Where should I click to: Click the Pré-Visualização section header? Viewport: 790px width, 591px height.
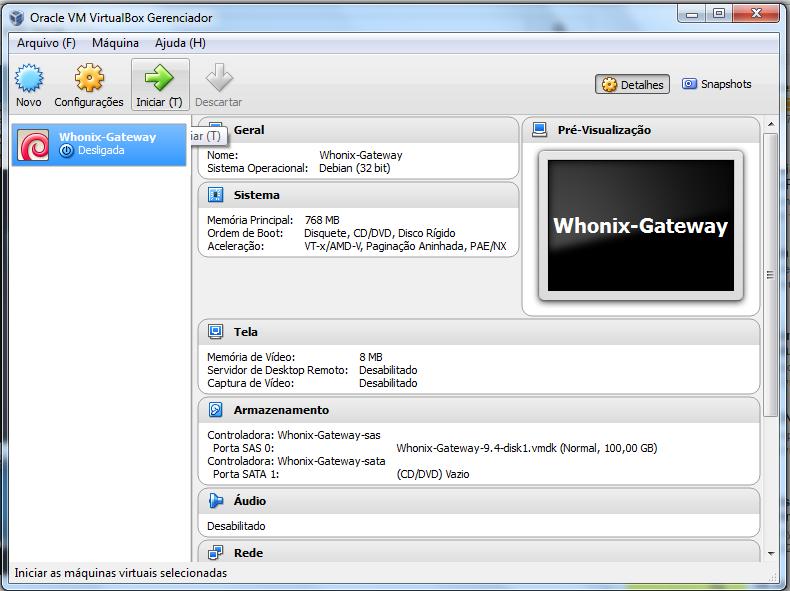pos(603,130)
